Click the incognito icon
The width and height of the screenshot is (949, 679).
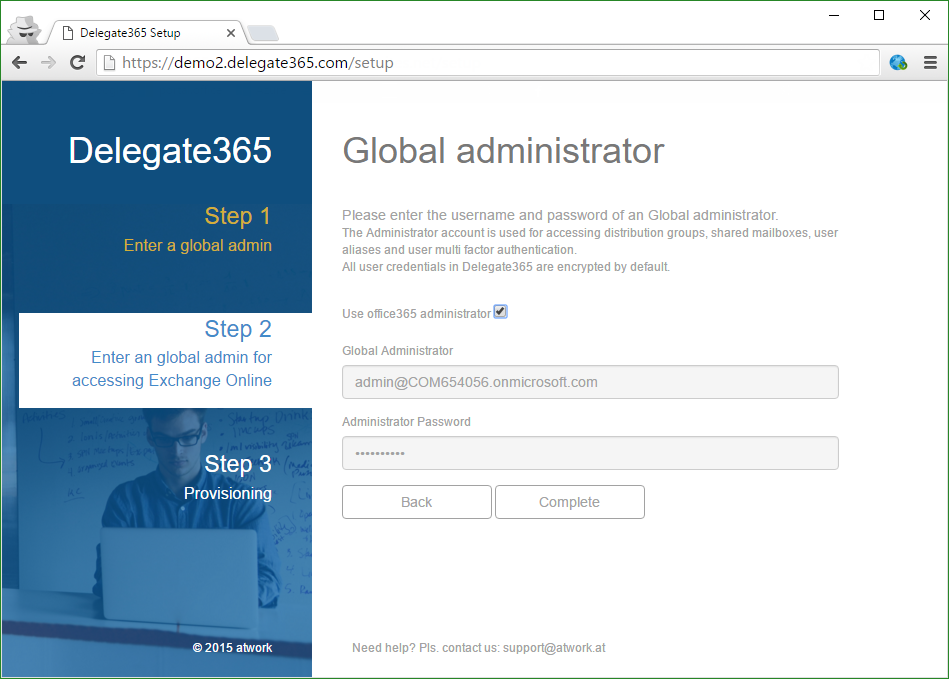[x=25, y=30]
